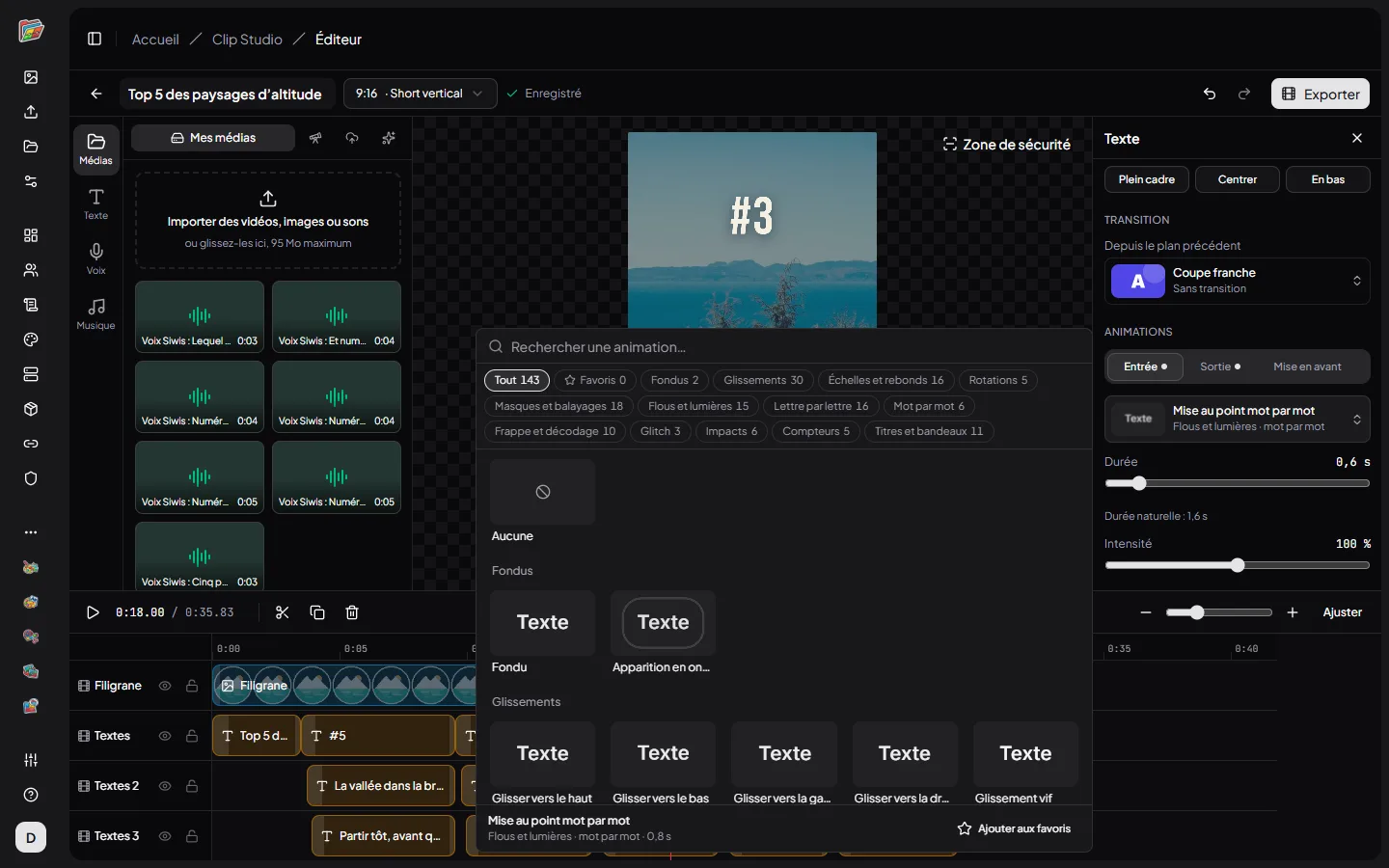
Task: Open the Accueil breadcrumb link
Action: pyautogui.click(x=155, y=40)
